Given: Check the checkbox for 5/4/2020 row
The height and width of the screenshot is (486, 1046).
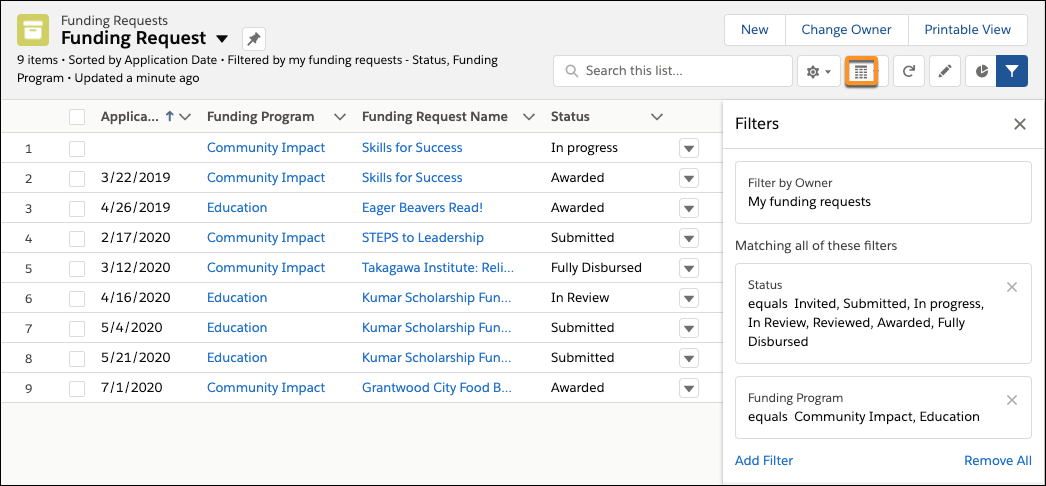Looking at the screenshot, I should (77, 329).
